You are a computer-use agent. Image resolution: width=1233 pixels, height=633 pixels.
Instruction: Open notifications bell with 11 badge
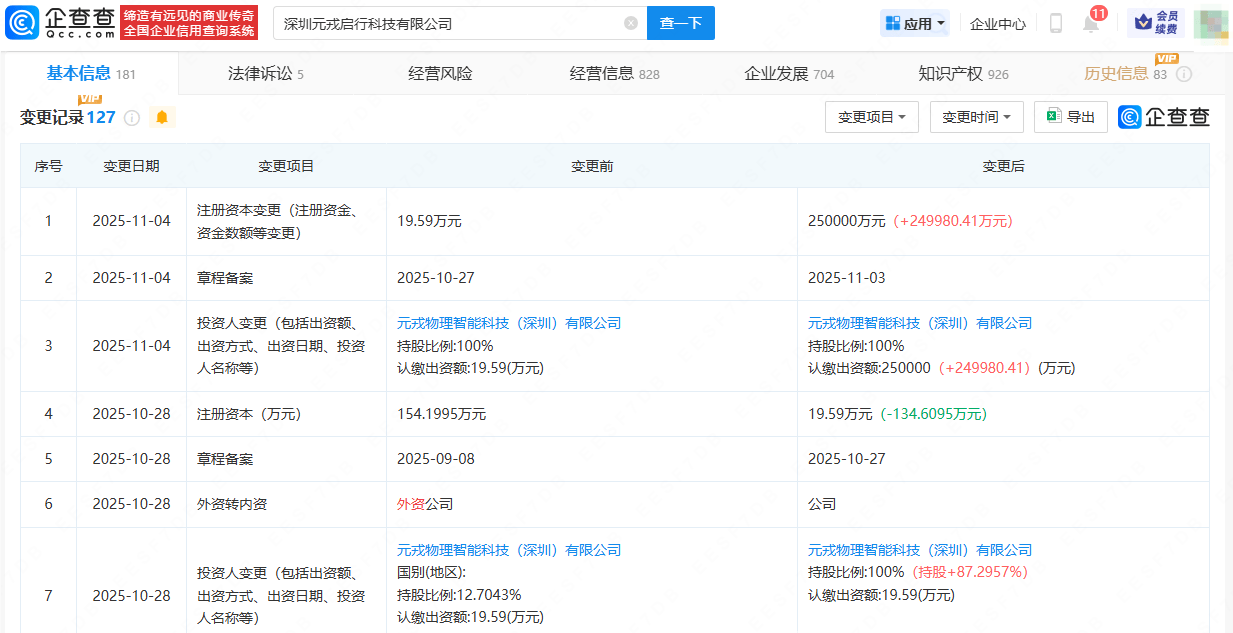[x=1091, y=23]
